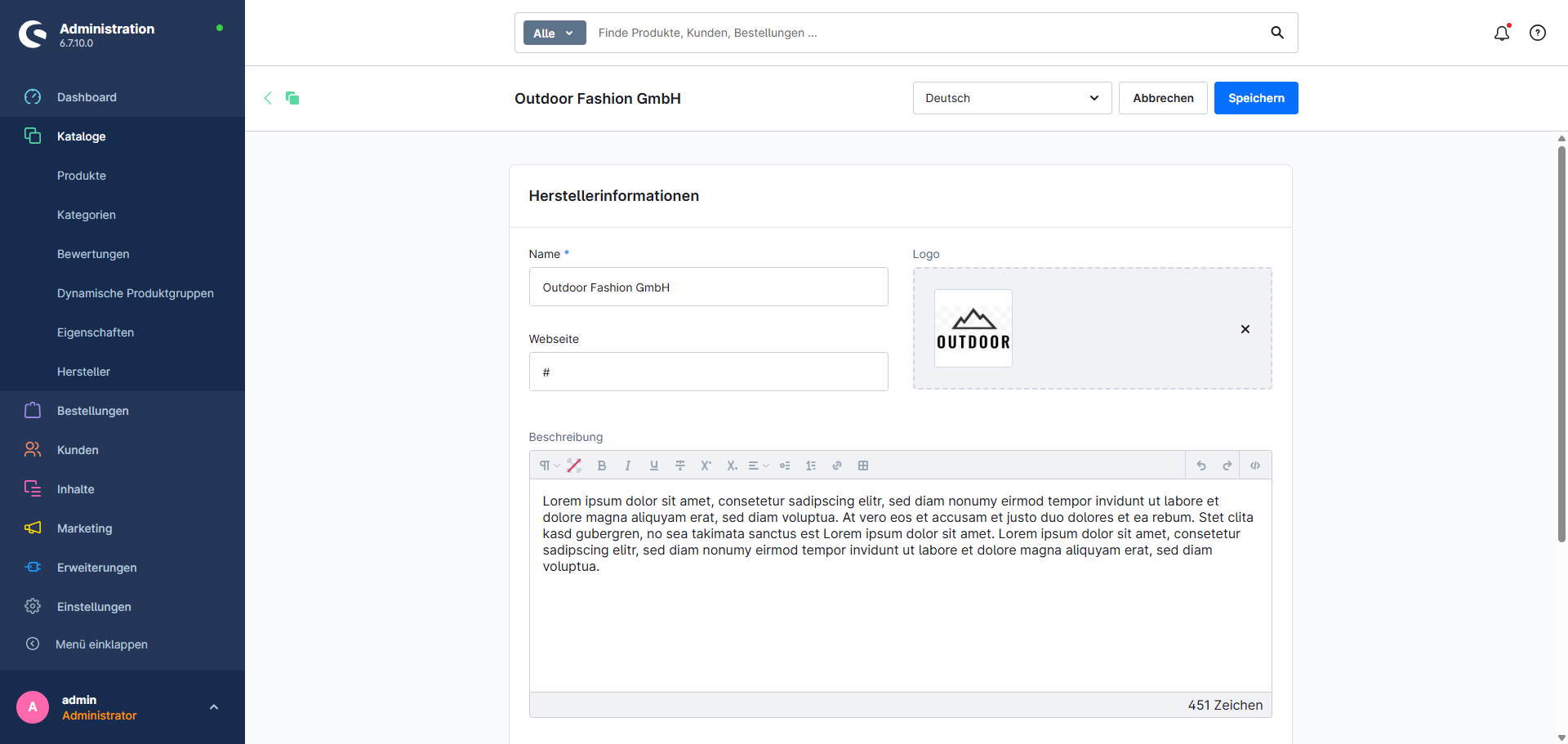This screenshot has width=1568, height=744.
Task: Insert an unordered bullet list
Action: click(785, 466)
